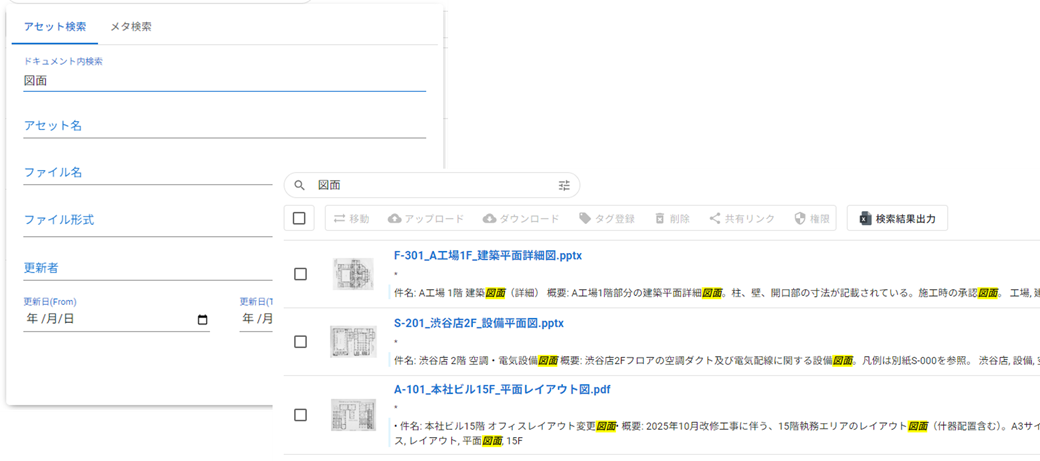
Task: Switch to the メタ検索 tab
Action: click(131, 26)
